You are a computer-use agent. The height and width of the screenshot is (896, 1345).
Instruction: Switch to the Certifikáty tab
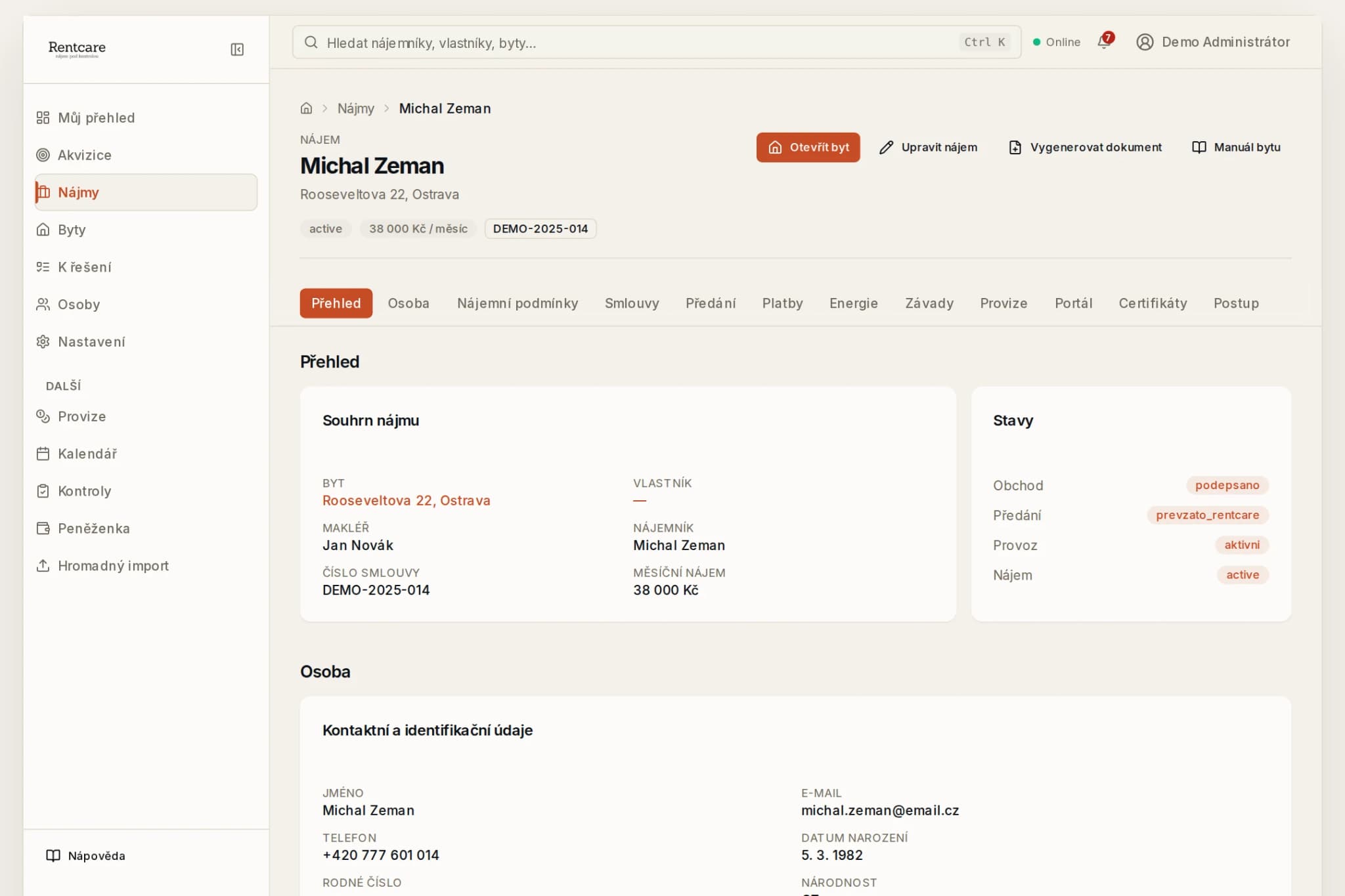[1153, 303]
